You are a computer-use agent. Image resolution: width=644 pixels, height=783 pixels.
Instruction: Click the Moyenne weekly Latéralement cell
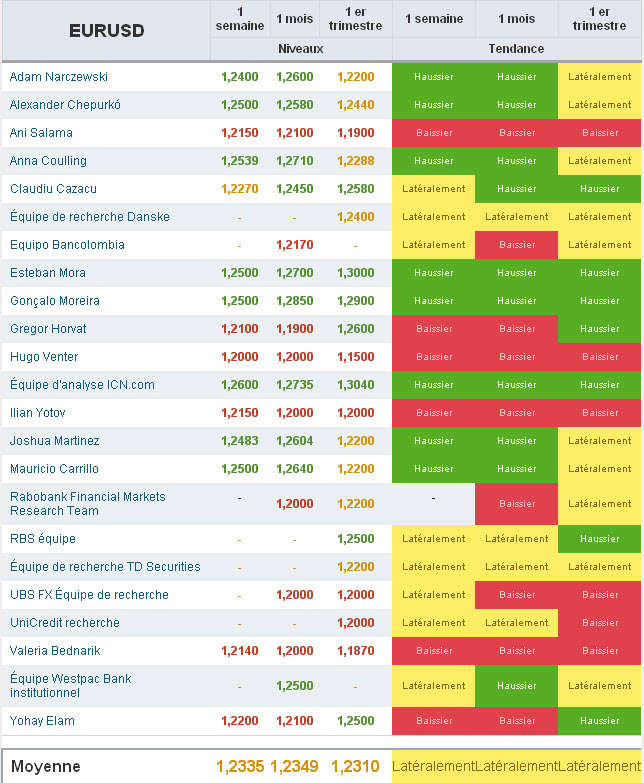coord(433,766)
